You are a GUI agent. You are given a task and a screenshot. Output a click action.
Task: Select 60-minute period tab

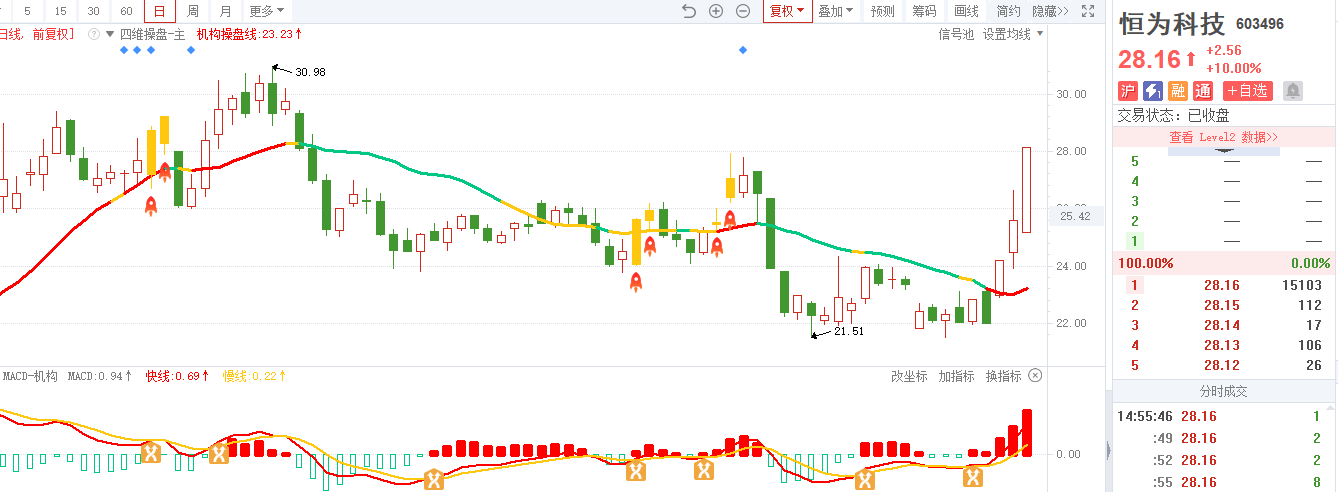click(x=126, y=11)
